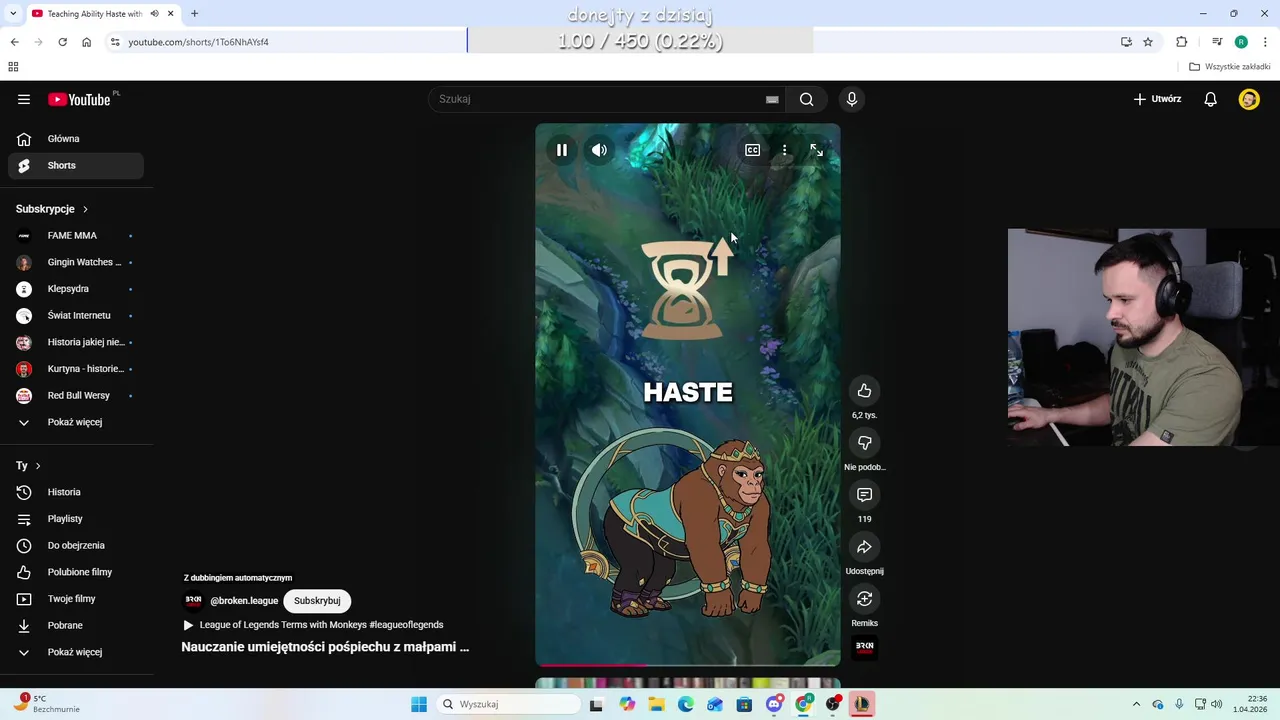Image resolution: width=1280 pixels, height=720 pixels.
Task: Open Do obejrzenia watch later
Action: tap(76, 545)
